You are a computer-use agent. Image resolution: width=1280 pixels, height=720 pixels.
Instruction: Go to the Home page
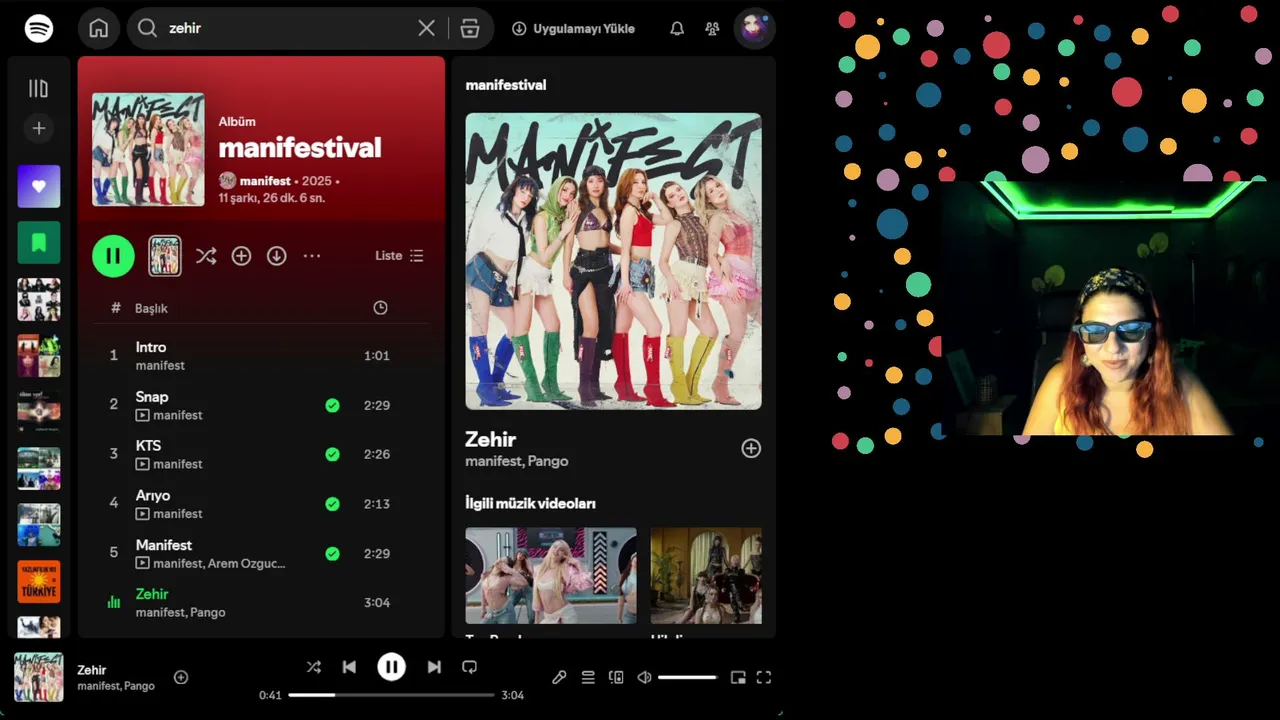click(x=98, y=28)
